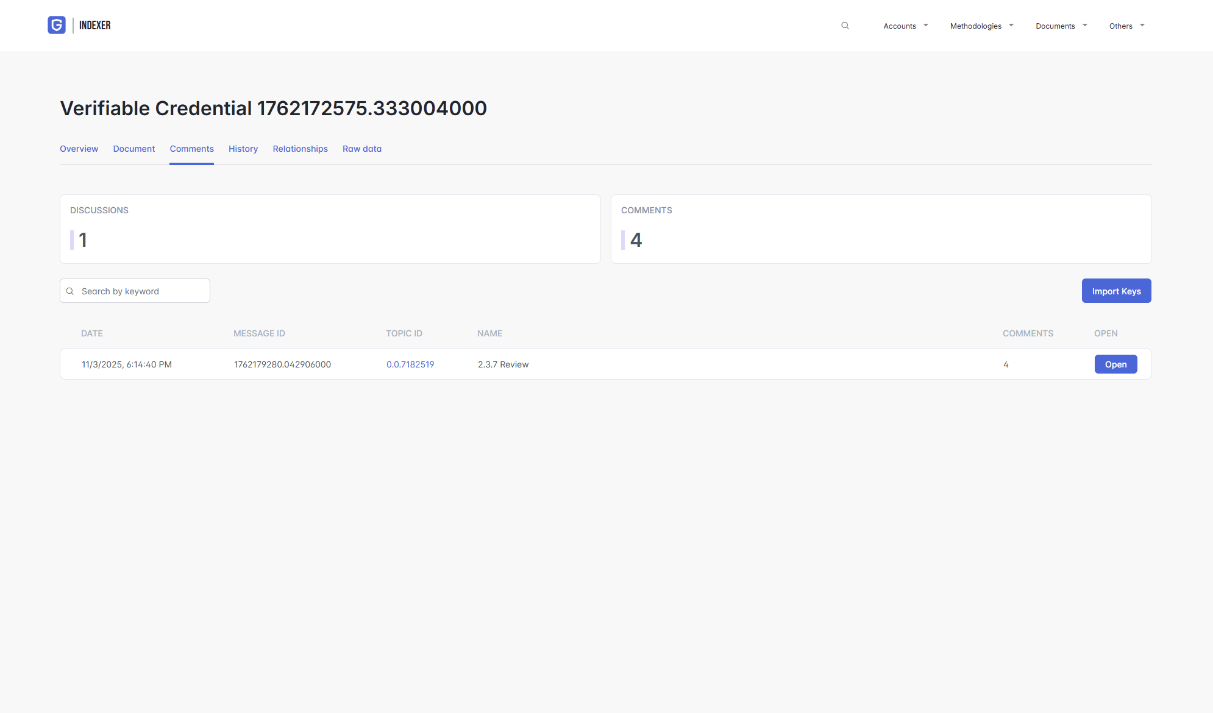This screenshot has width=1213, height=713.
Task: Click the INDEXER brand text
Action: (x=95, y=25)
